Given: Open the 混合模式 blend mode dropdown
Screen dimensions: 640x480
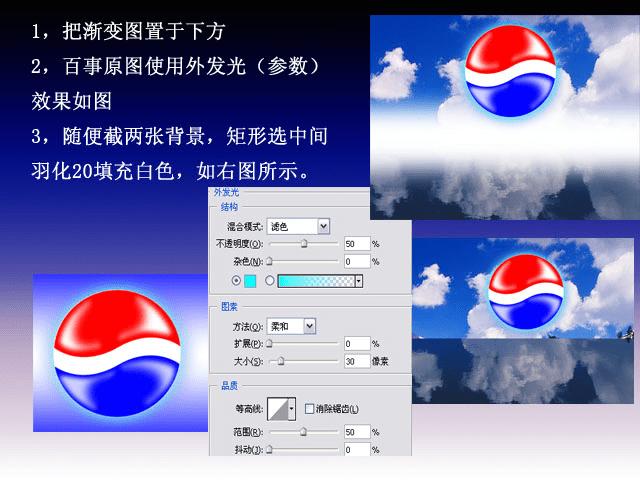Looking at the screenshot, I should (x=298, y=227).
